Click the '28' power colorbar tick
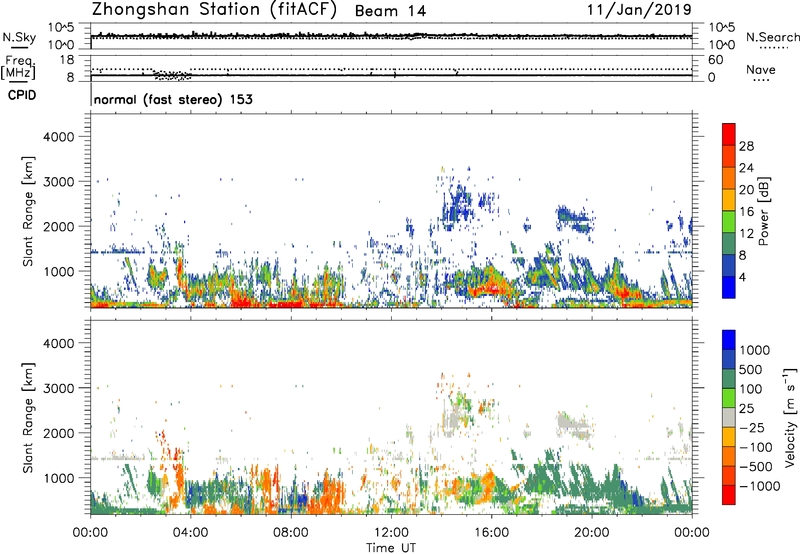 [x=746, y=146]
